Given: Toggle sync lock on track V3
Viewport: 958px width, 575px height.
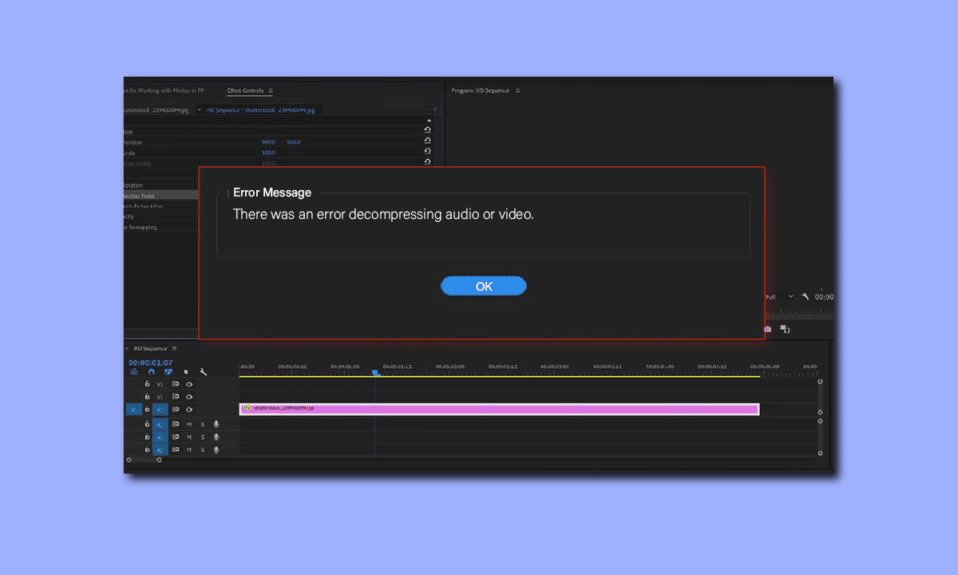Looking at the screenshot, I should coord(175,384).
